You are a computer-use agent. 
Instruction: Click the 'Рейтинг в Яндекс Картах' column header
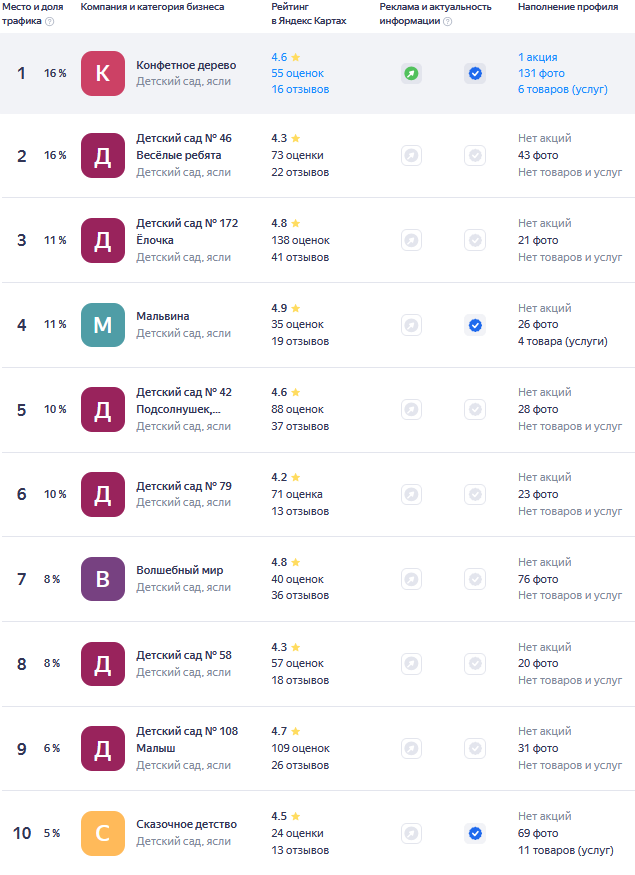309,13
